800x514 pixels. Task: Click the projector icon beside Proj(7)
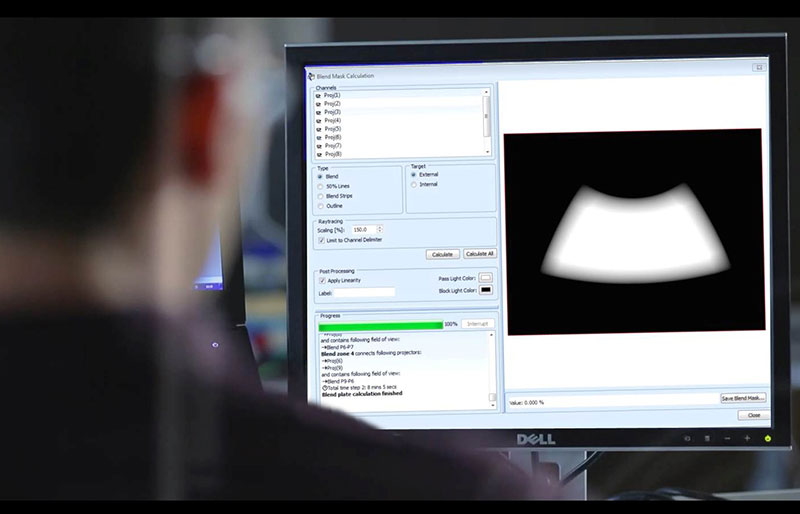click(x=318, y=146)
